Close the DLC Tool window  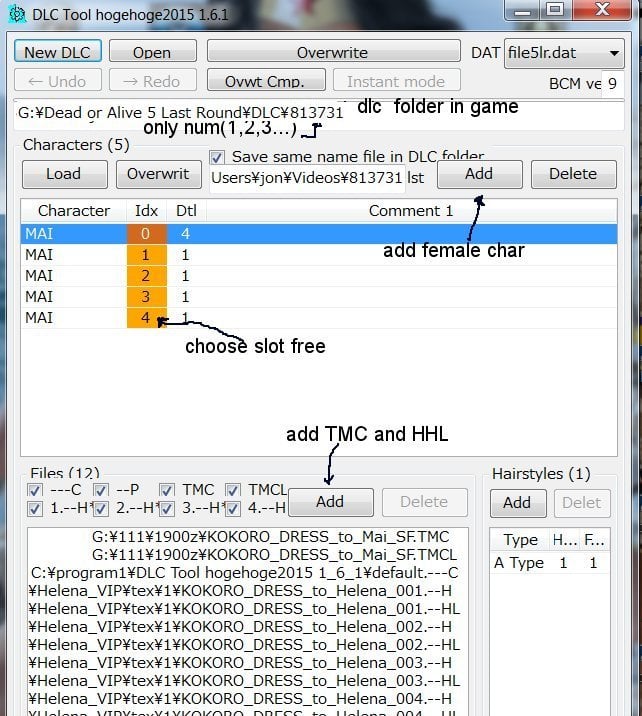click(602, 10)
